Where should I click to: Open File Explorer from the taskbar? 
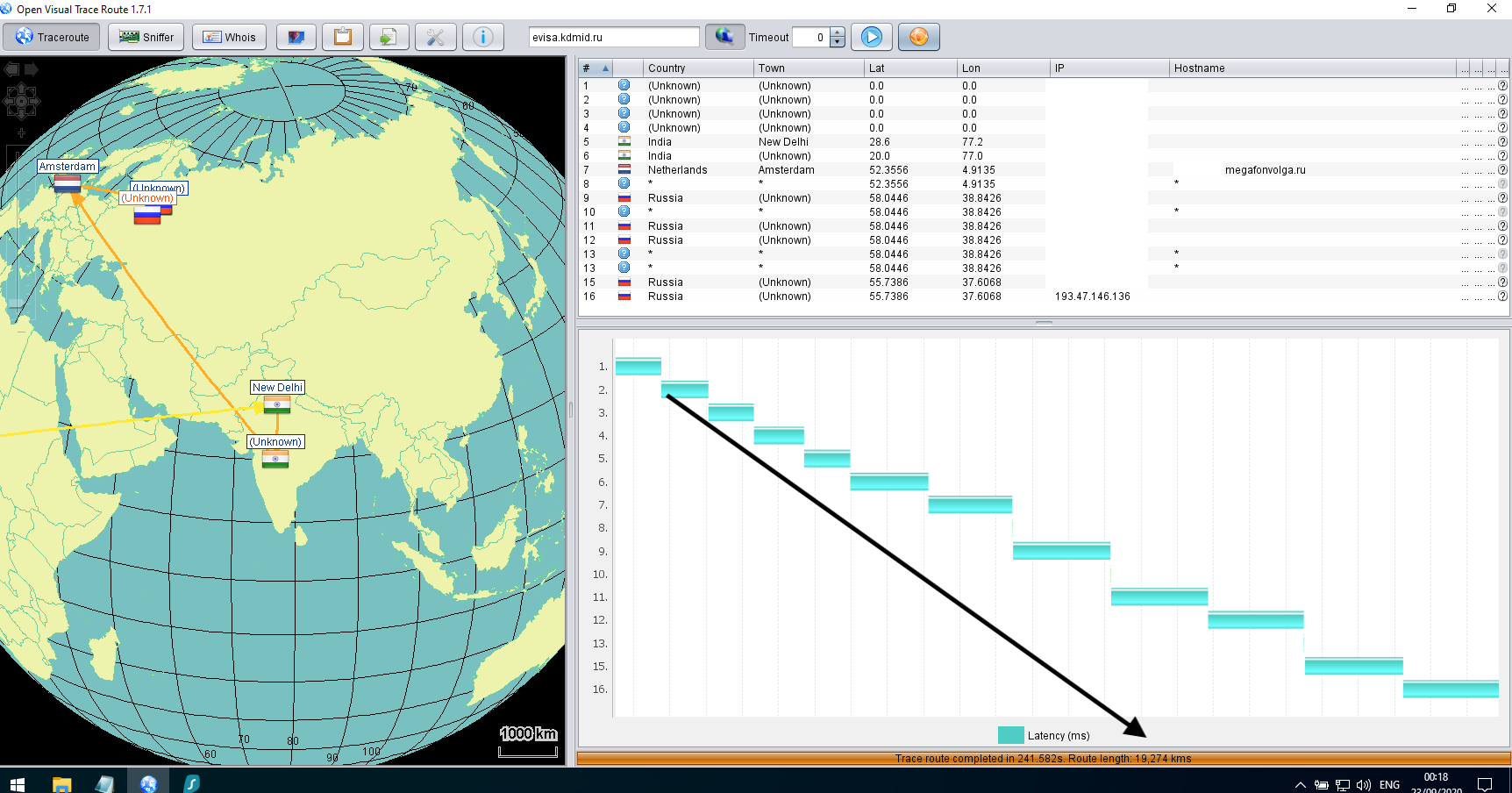pyautogui.click(x=61, y=783)
